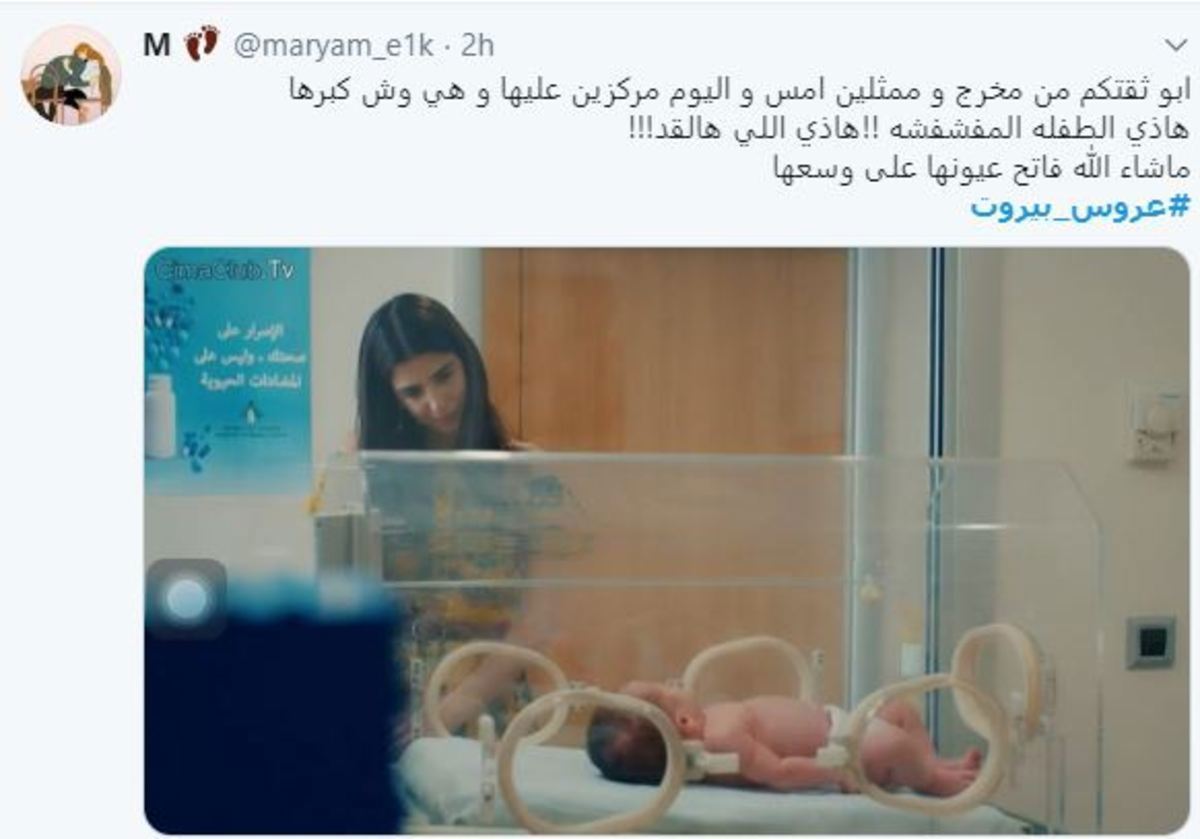1200x839 pixels.
Task: Tap the round white circle overlay button
Action: point(186,599)
